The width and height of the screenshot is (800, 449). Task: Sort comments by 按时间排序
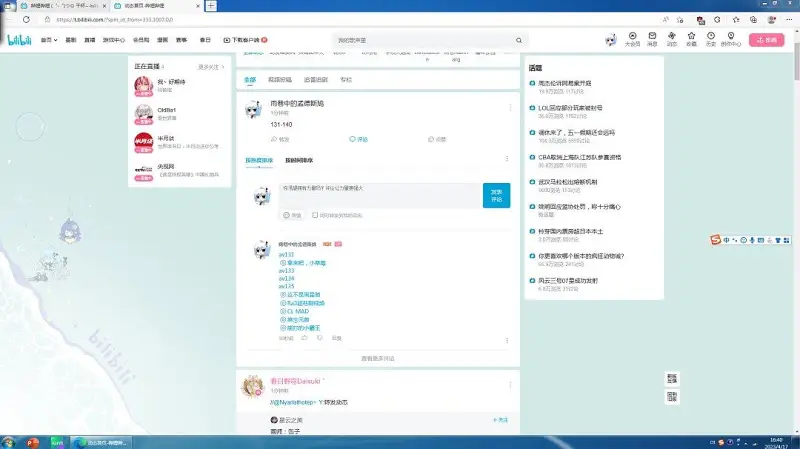(x=299, y=160)
